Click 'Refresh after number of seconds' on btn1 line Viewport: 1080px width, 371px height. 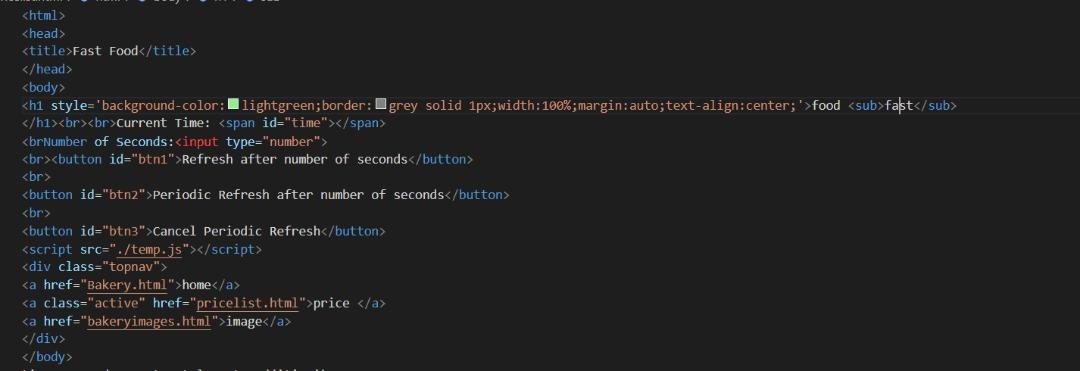pos(295,160)
